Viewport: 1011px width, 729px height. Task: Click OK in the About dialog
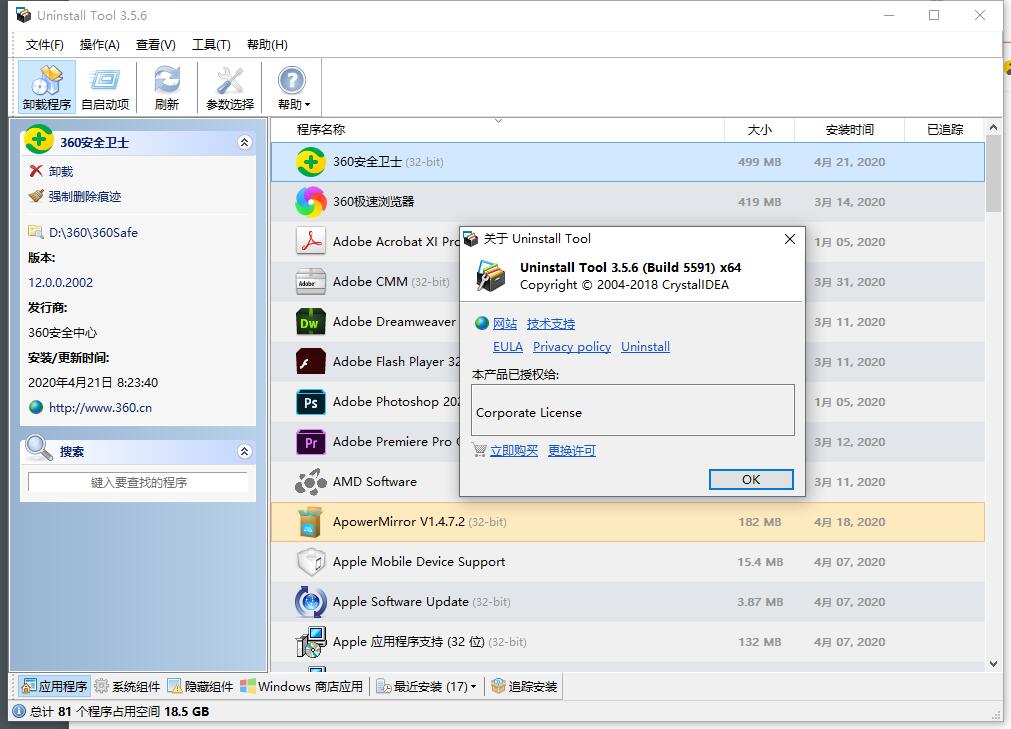[751, 480]
